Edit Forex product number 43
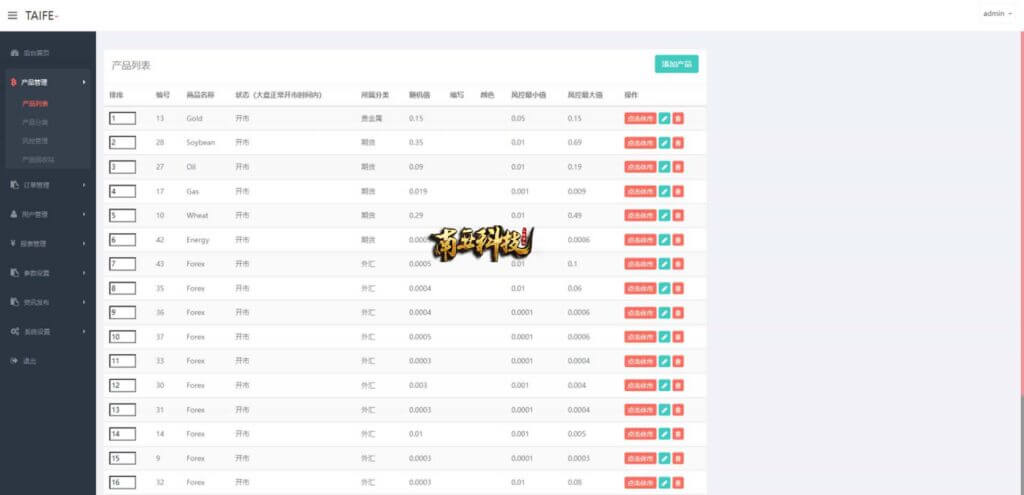Viewport: 1024px width, 495px height. [664, 264]
